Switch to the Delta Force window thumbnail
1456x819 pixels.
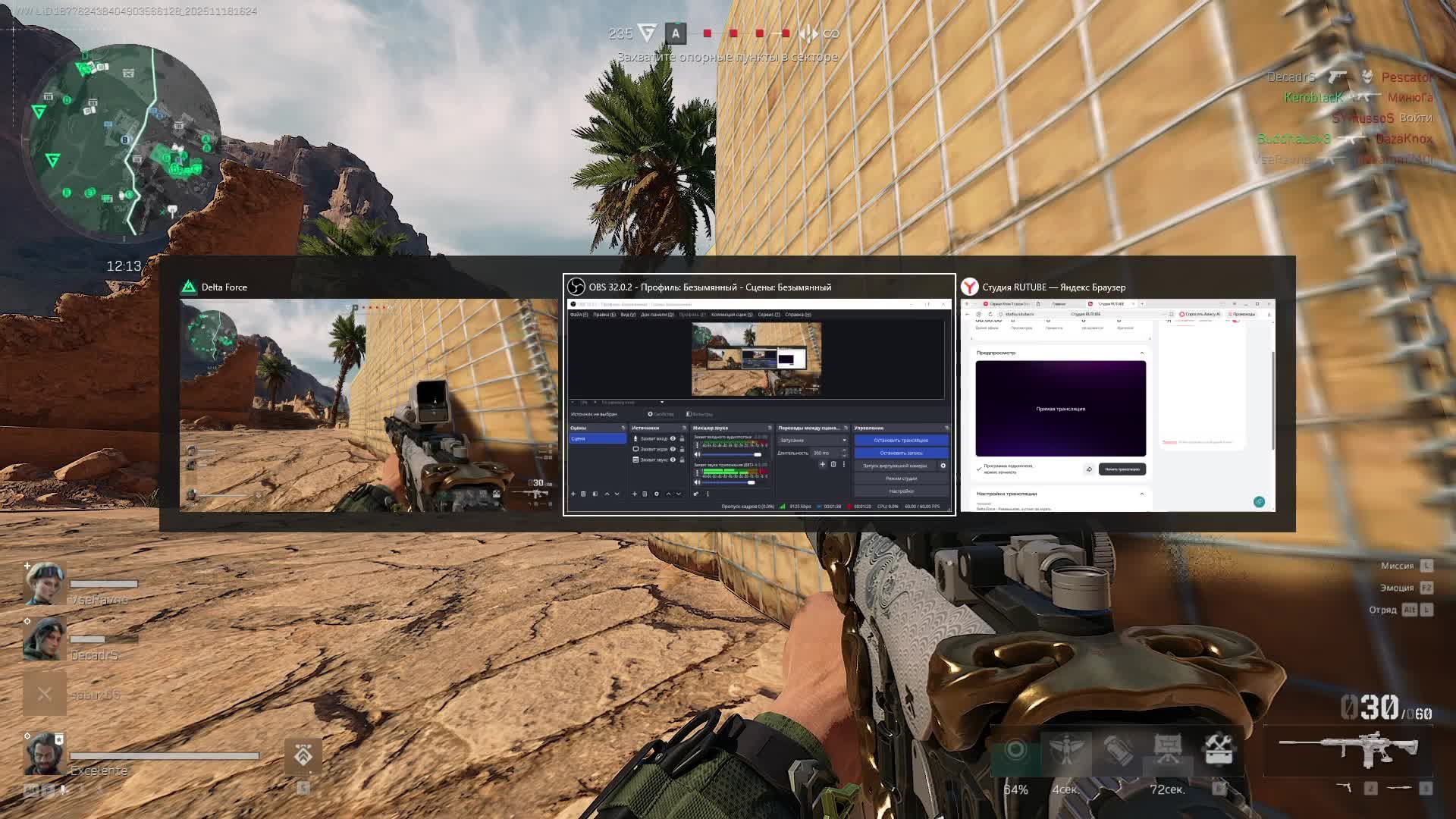tap(369, 404)
